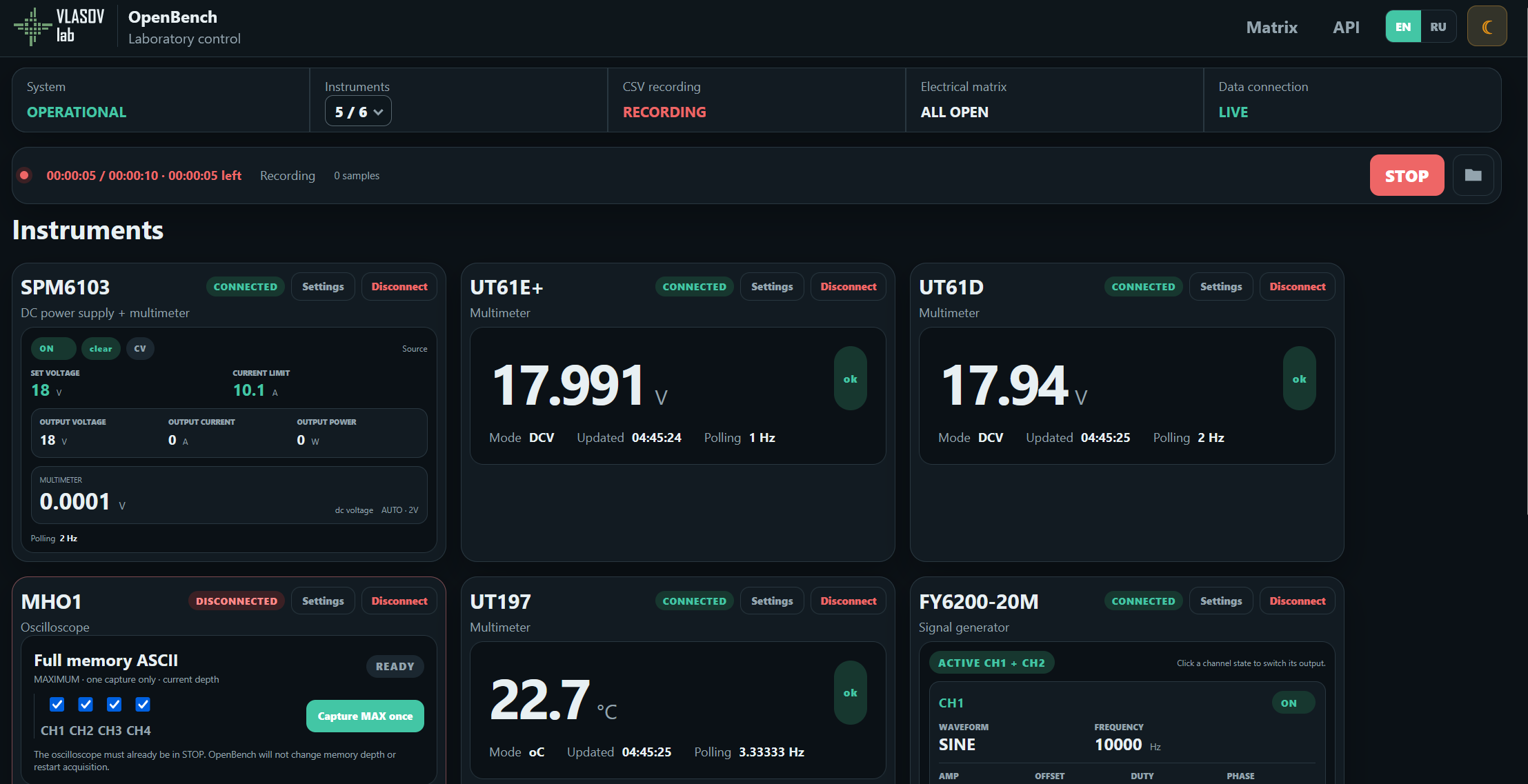The width and height of the screenshot is (1528, 784).
Task: Click the ACTIVE CH1 + CH2 state badge
Action: pyautogui.click(x=991, y=663)
